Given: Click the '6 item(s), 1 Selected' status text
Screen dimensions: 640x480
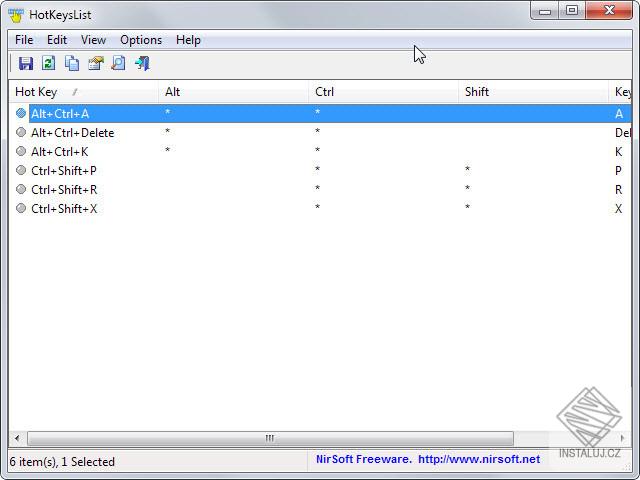Looking at the screenshot, I should coord(62,462).
